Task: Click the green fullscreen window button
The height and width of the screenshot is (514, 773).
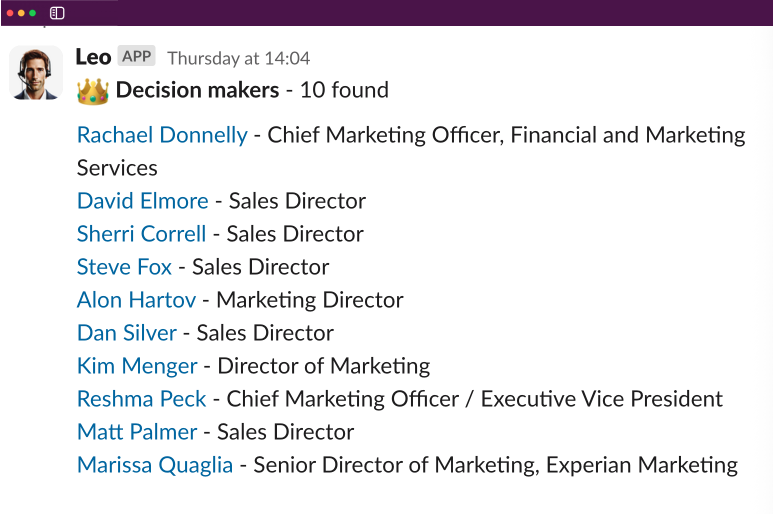Action: coord(33,13)
